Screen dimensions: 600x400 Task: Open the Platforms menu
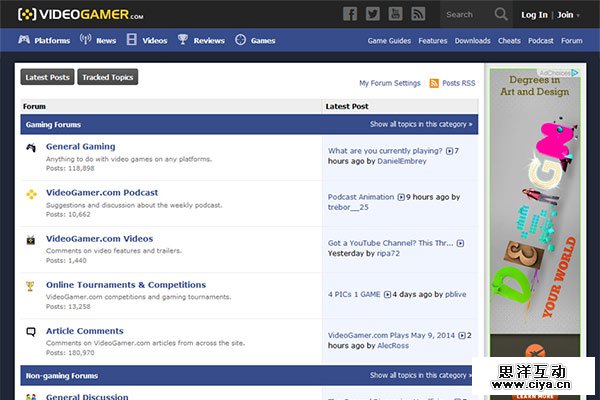point(52,41)
